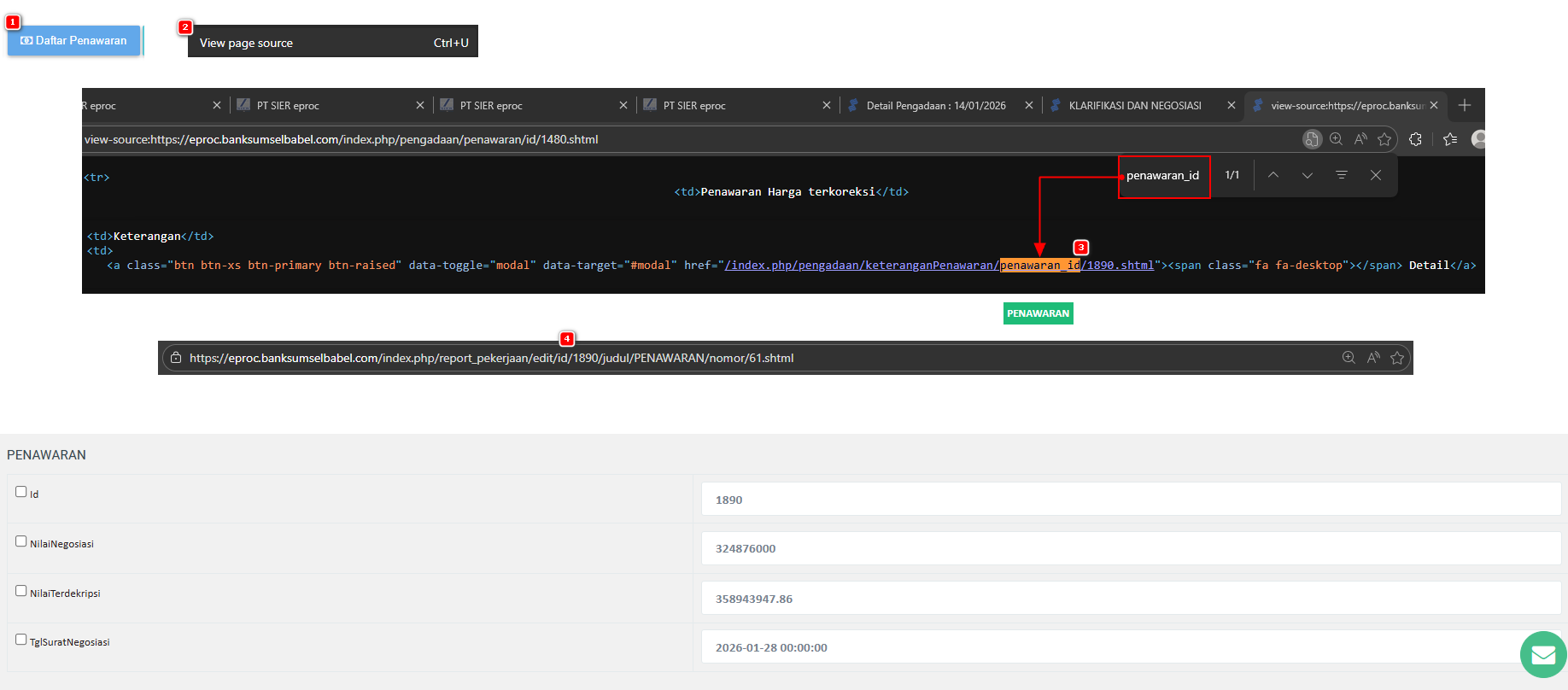Screen dimensions: 1568x690
Task: Jump to next find result arrow
Action: tap(1307, 175)
